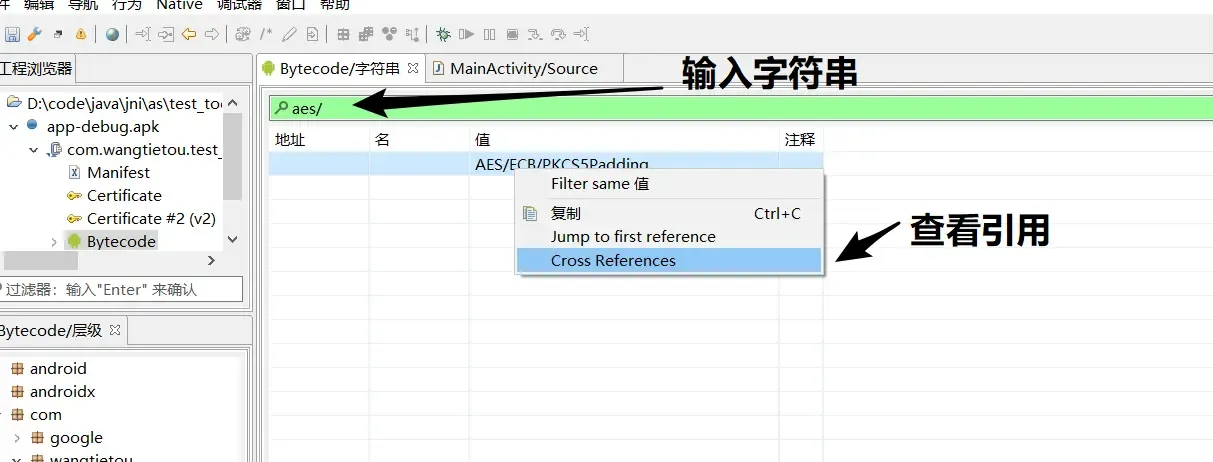The width and height of the screenshot is (1213, 462).
Task: Click the yellow back arrow icon
Action: pyautogui.click(x=189, y=34)
